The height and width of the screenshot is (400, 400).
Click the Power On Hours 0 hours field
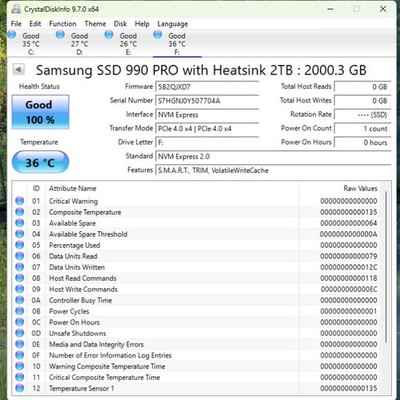point(362,142)
